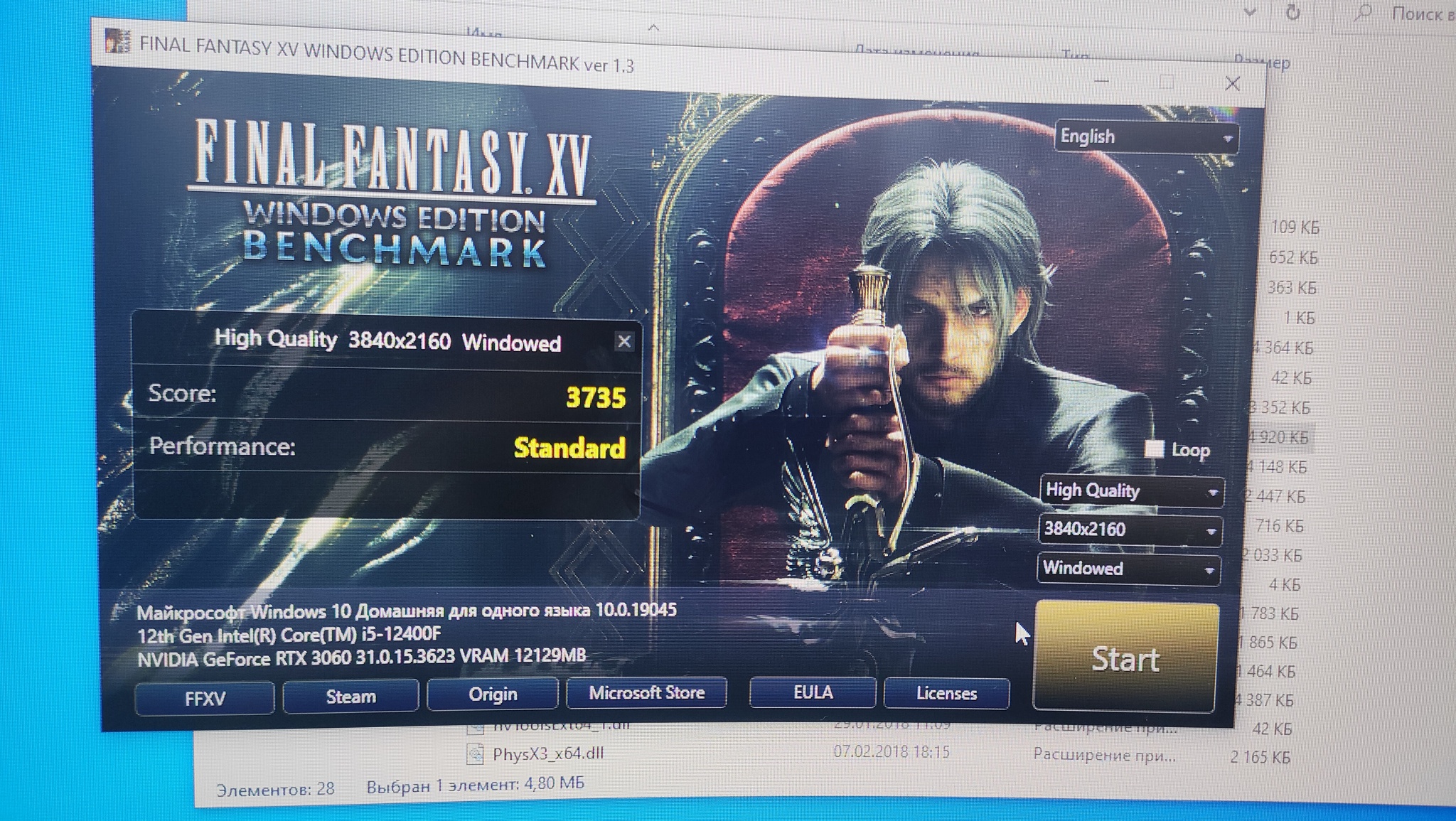
Task: Click the Steam button
Action: coord(350,696)
